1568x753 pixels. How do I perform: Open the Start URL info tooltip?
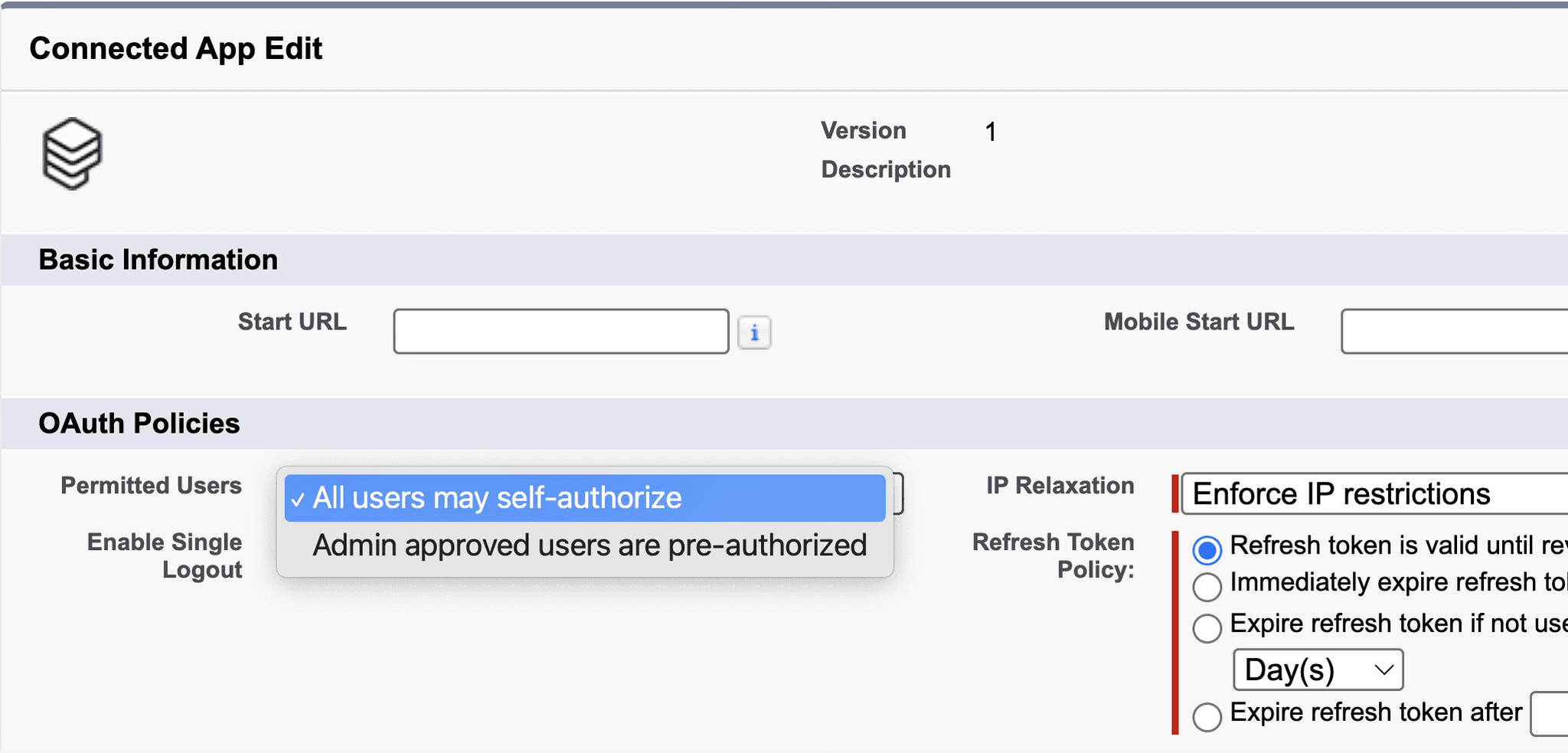point(755,332)
